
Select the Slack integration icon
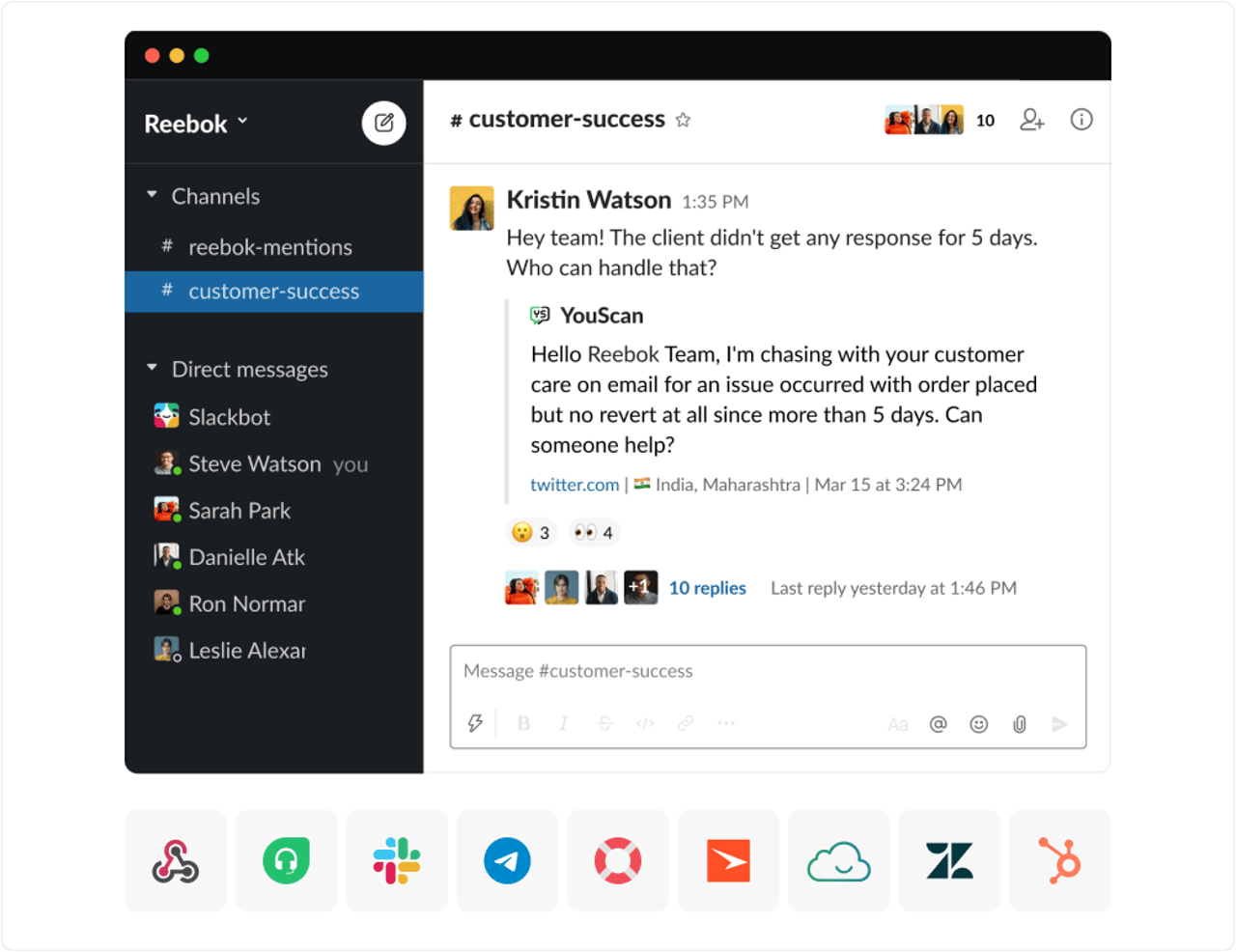(x=397, y=859)
